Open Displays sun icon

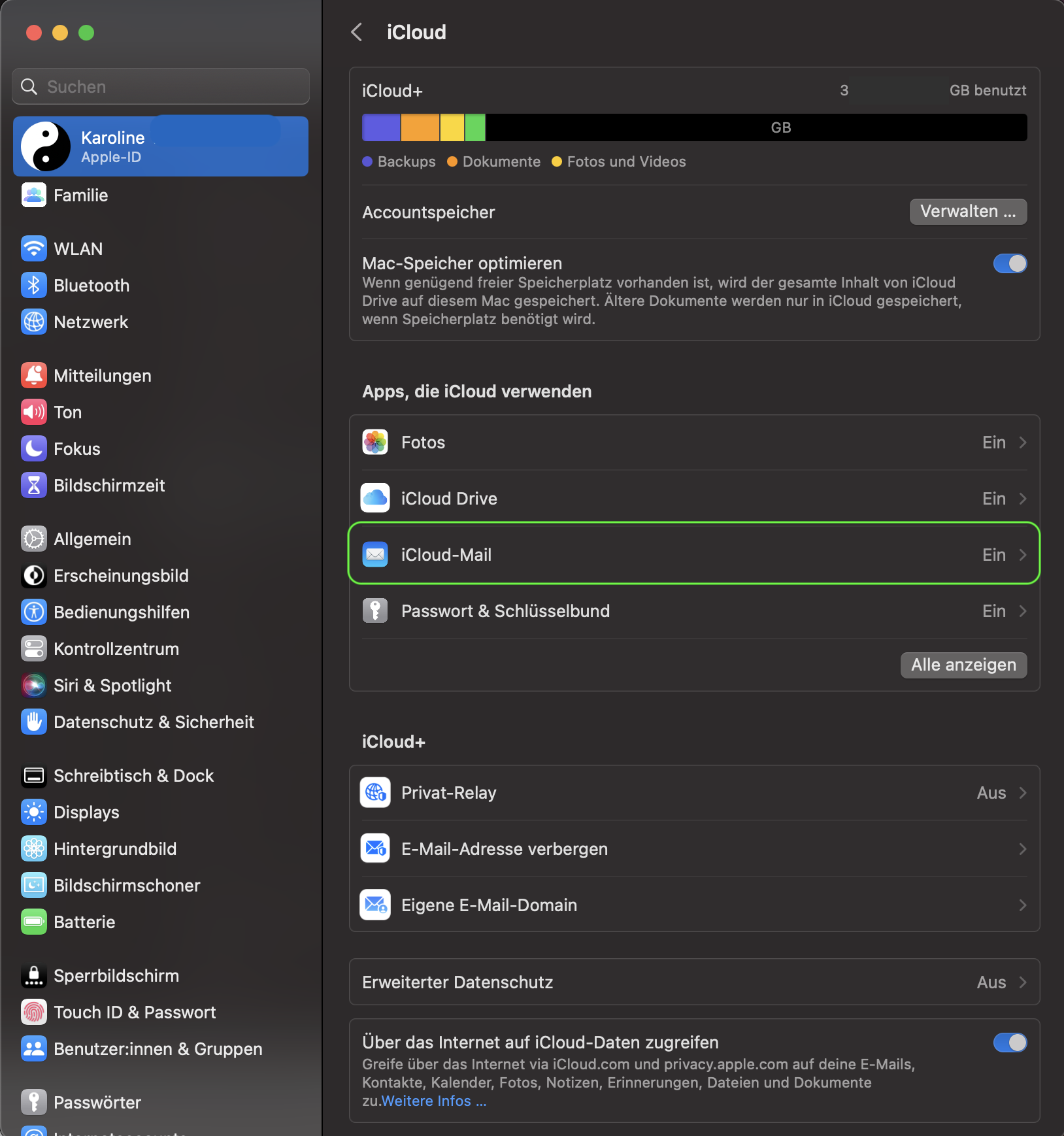(x=34, y=812)
